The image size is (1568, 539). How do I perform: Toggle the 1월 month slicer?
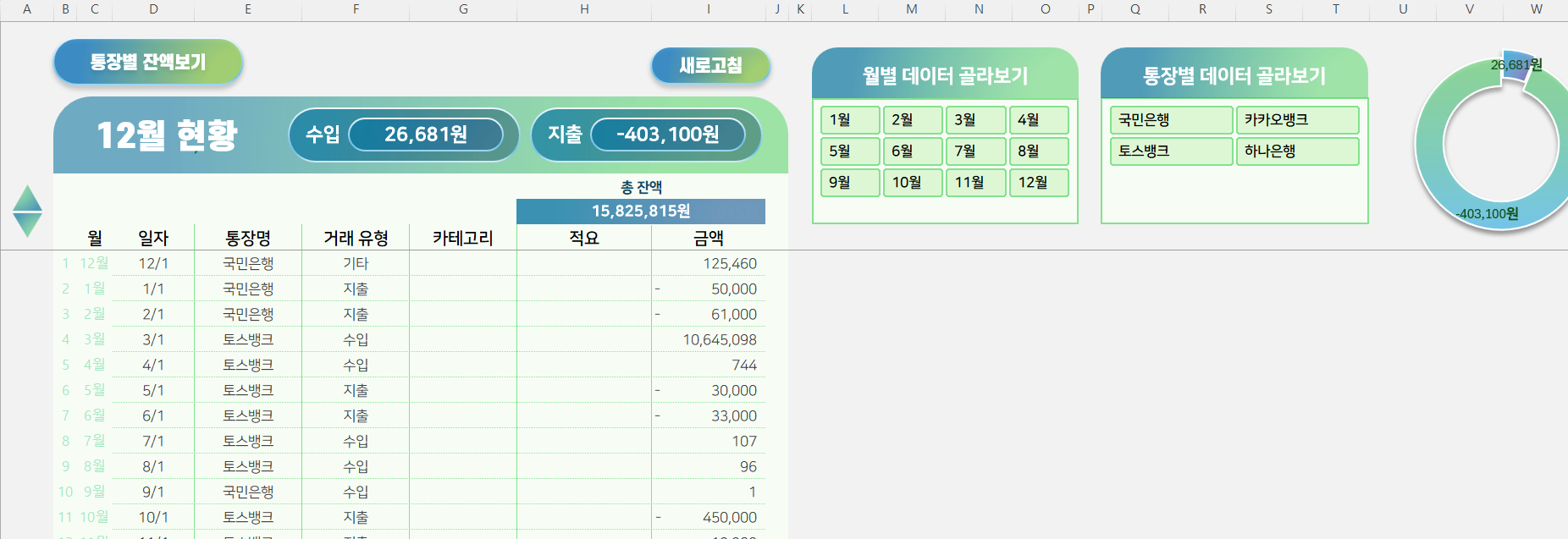tap(849, 120)
